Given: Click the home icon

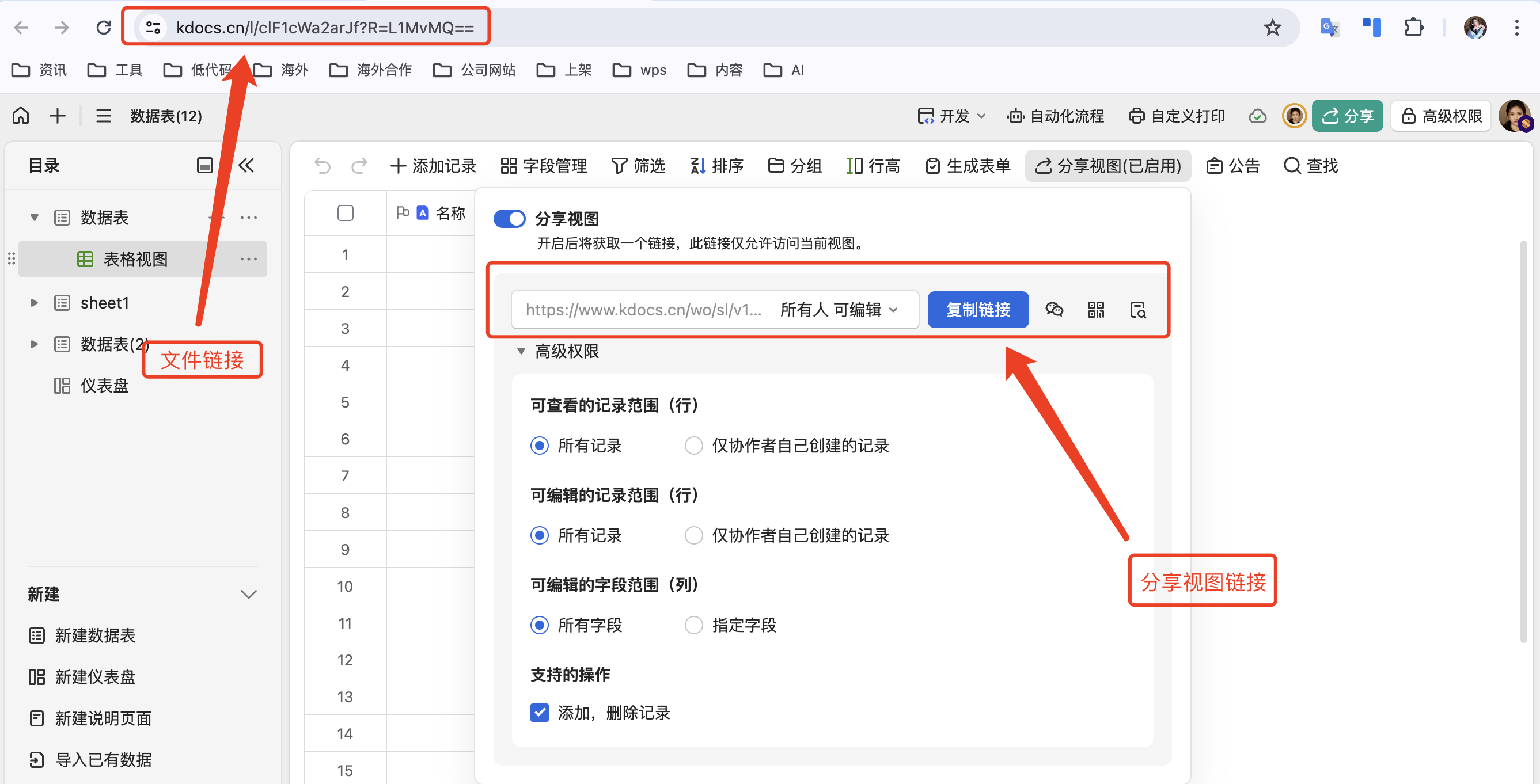Looking at the screenshot, I should click(21, 115).
